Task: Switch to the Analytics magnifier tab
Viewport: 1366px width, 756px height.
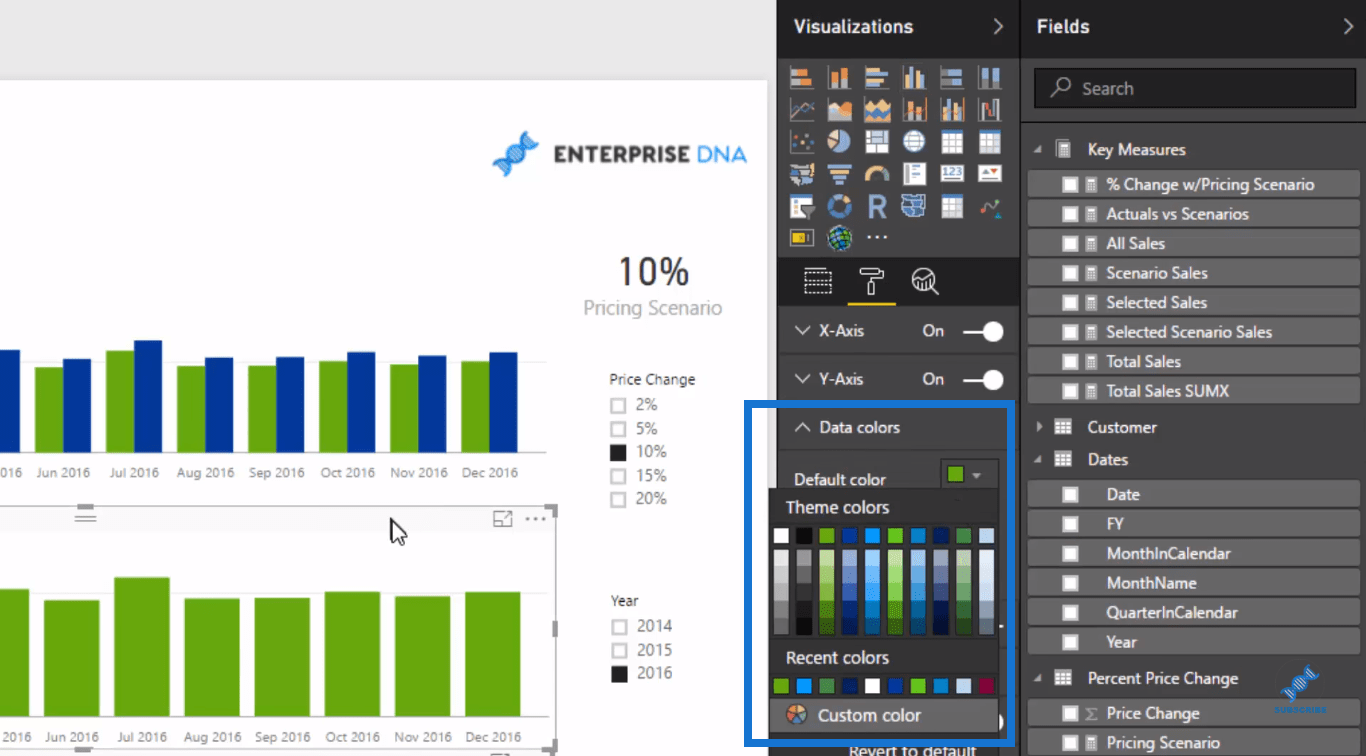Action: click(925, 282)
